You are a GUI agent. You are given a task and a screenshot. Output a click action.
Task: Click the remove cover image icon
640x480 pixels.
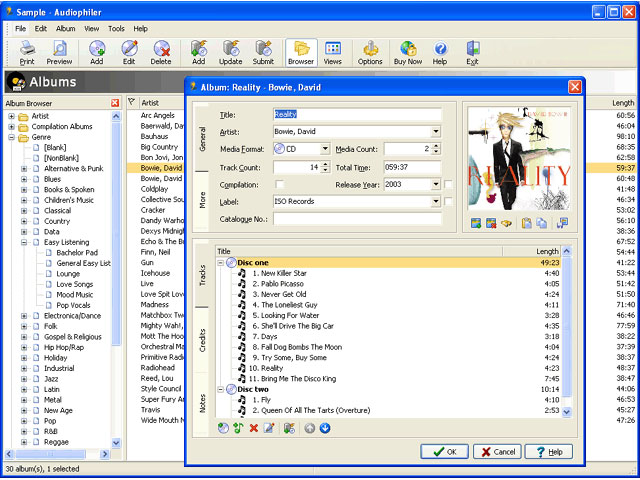[491, 223]
